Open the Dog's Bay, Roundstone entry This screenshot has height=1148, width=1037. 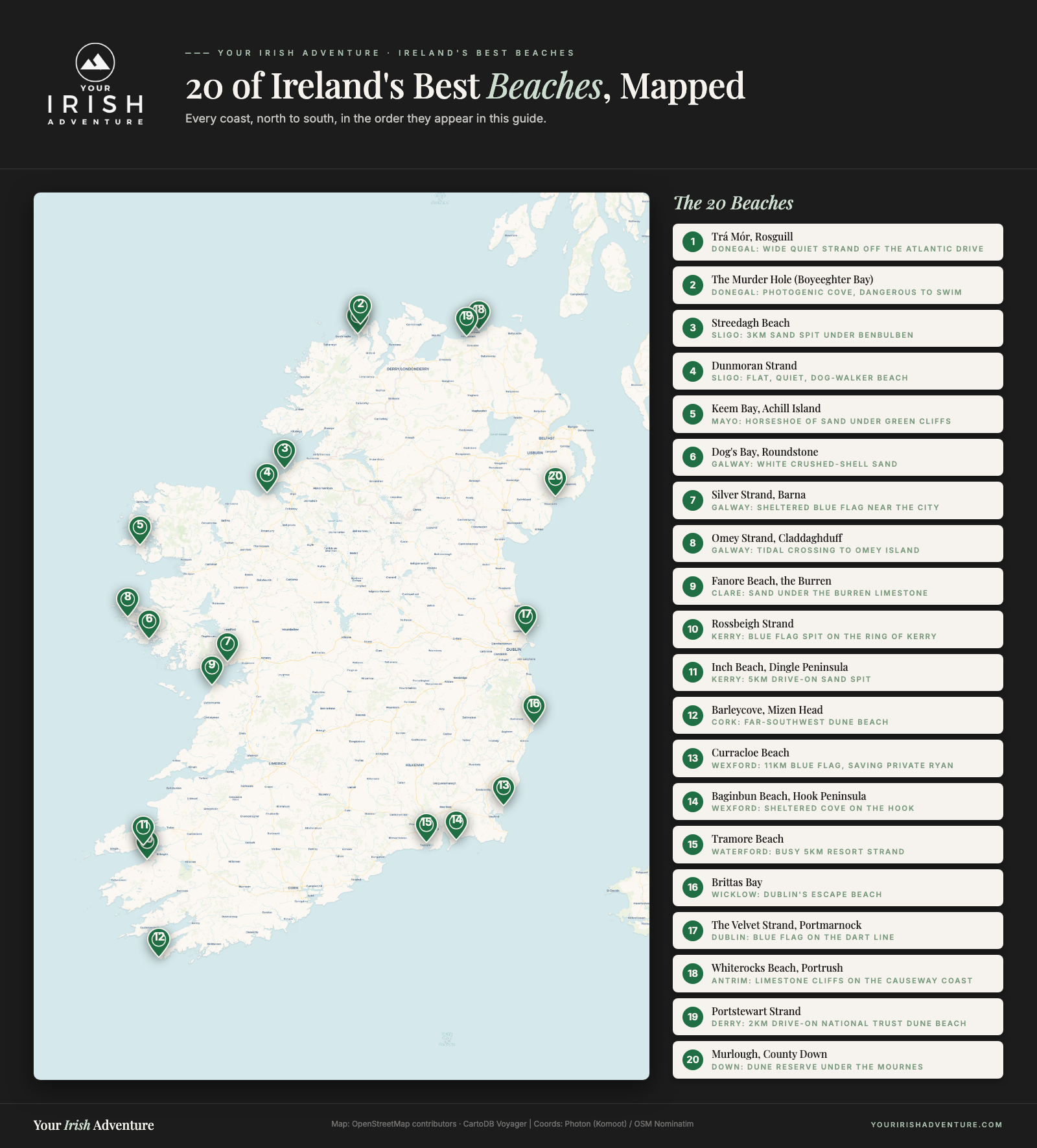coord(838,457)
